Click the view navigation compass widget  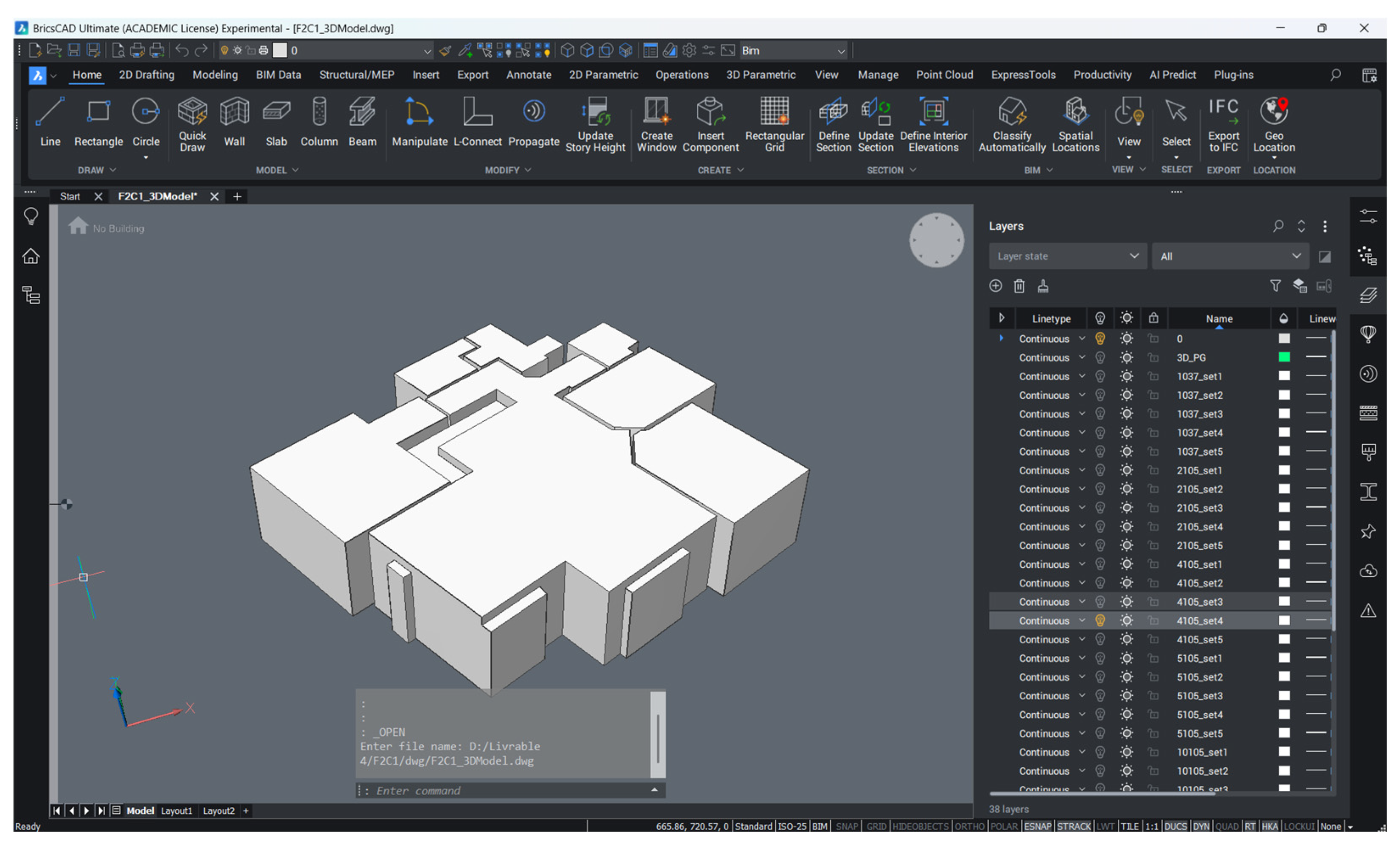click(x=936, y=240)
